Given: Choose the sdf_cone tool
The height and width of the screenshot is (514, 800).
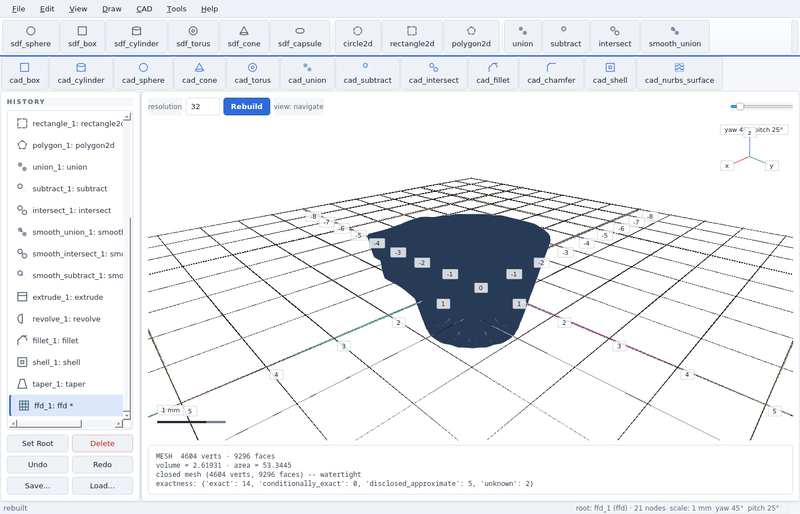Looking at the screenshot, I should pos(244,37).
